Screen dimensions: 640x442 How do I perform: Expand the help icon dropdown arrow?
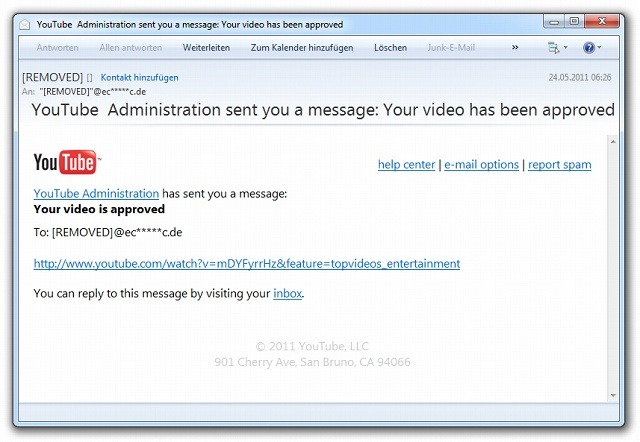[x=599, y=47]
